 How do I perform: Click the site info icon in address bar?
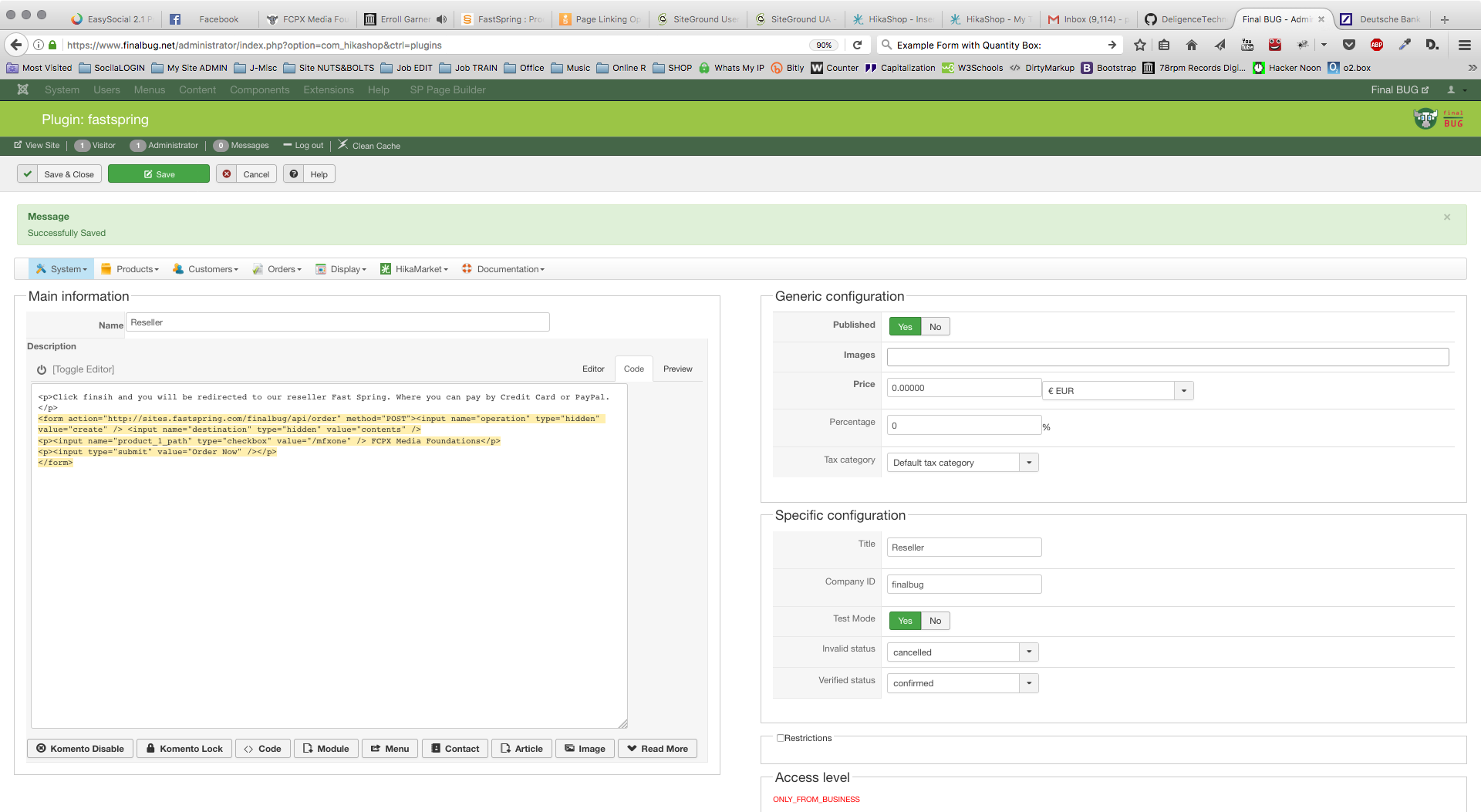pyautogui.click(x=39, y=45)
